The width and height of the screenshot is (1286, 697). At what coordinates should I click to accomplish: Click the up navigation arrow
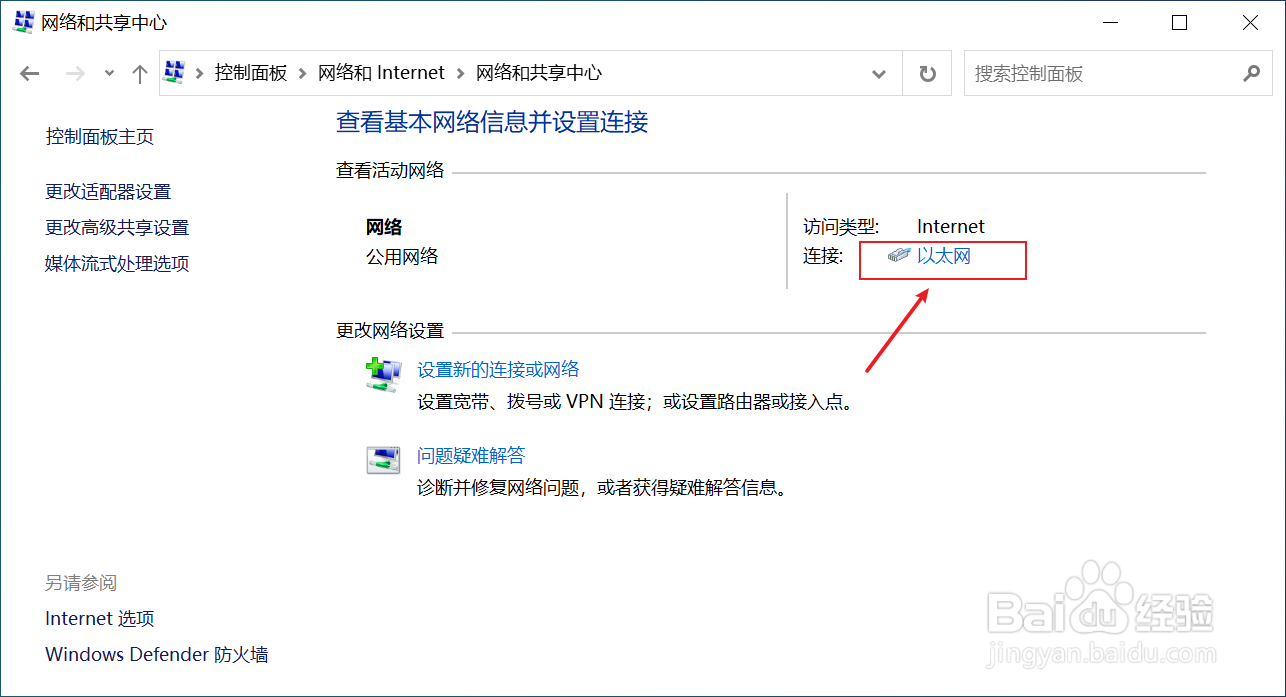point(139,72)
